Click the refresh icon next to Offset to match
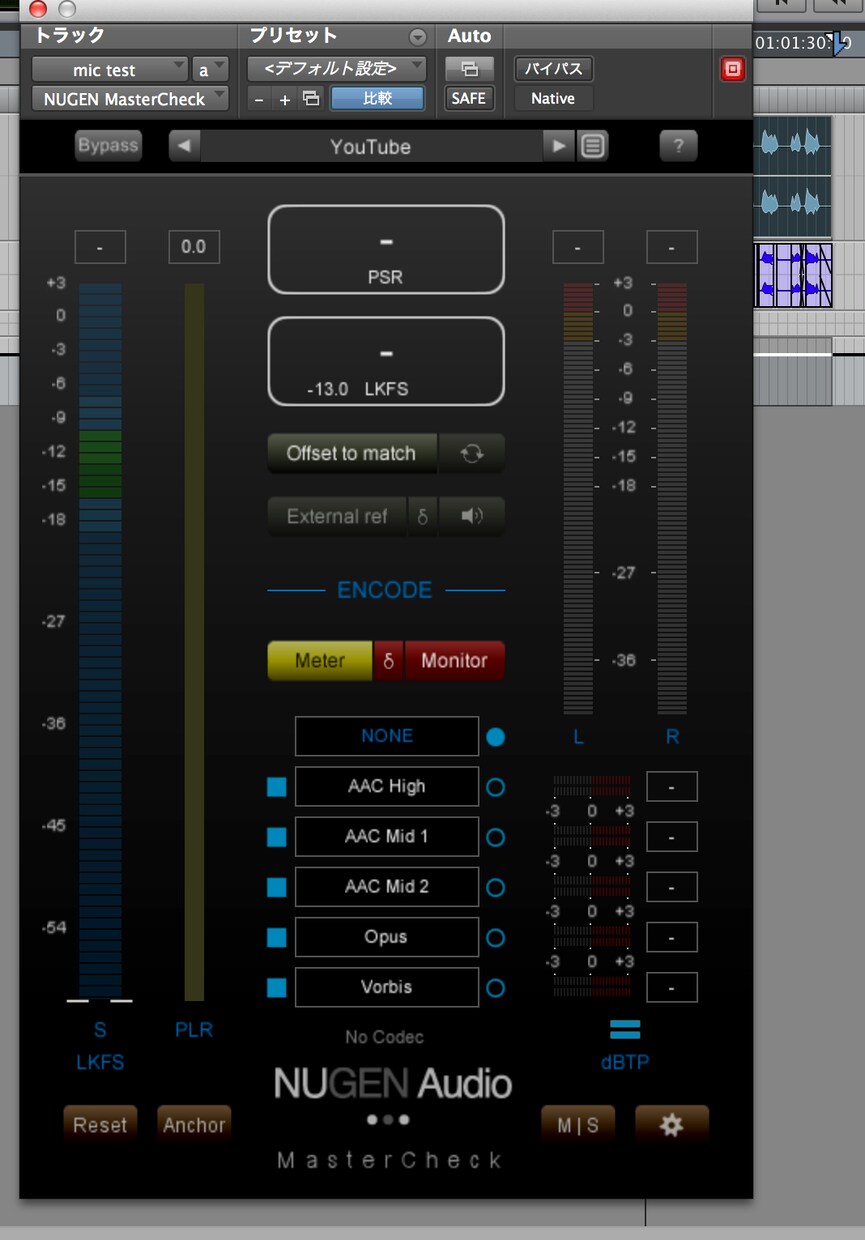The height and width of the screenshot is (1240, 865). (472, 453)
